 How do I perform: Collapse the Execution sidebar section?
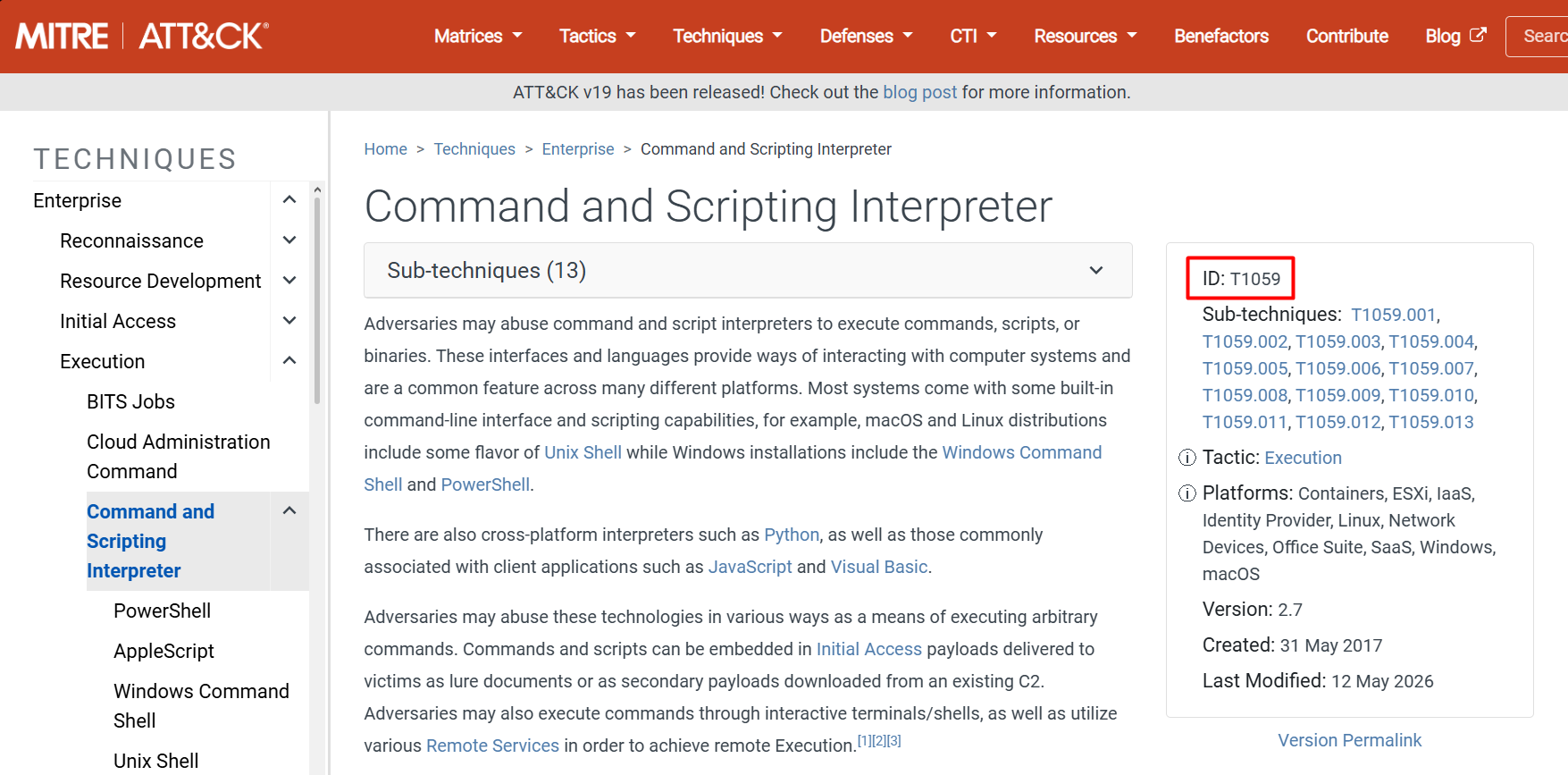289,361
